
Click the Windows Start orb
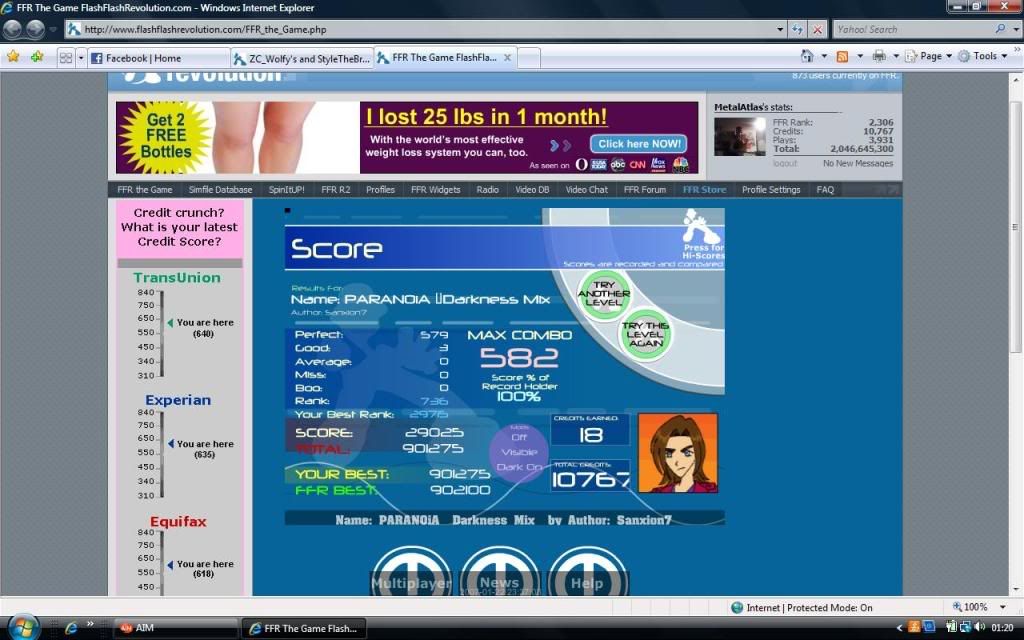[22, 626]
